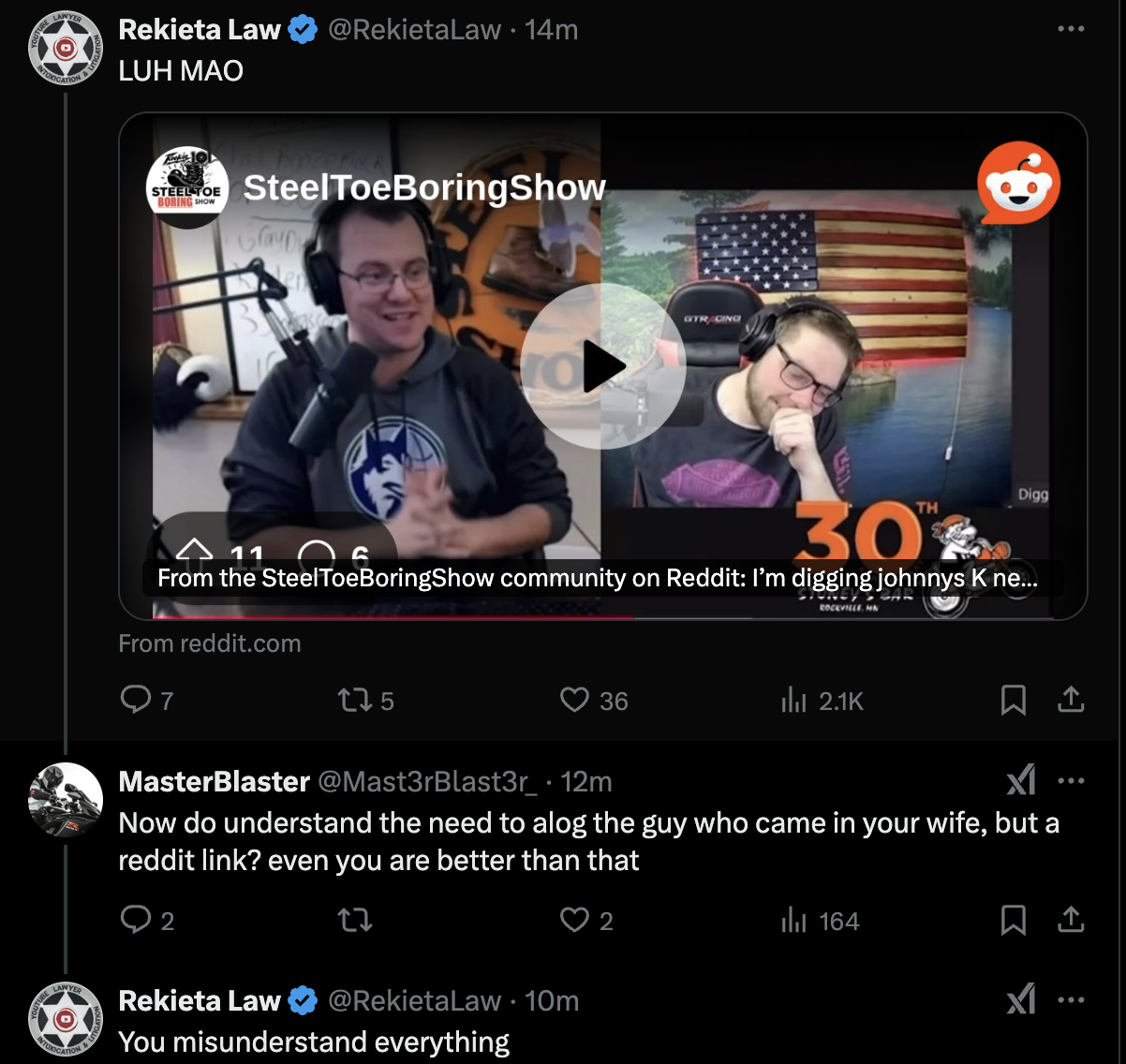The image size is (1126, 1064).
Task: Bookmark MasterBlaster's reply
Action: [1014, 921]
